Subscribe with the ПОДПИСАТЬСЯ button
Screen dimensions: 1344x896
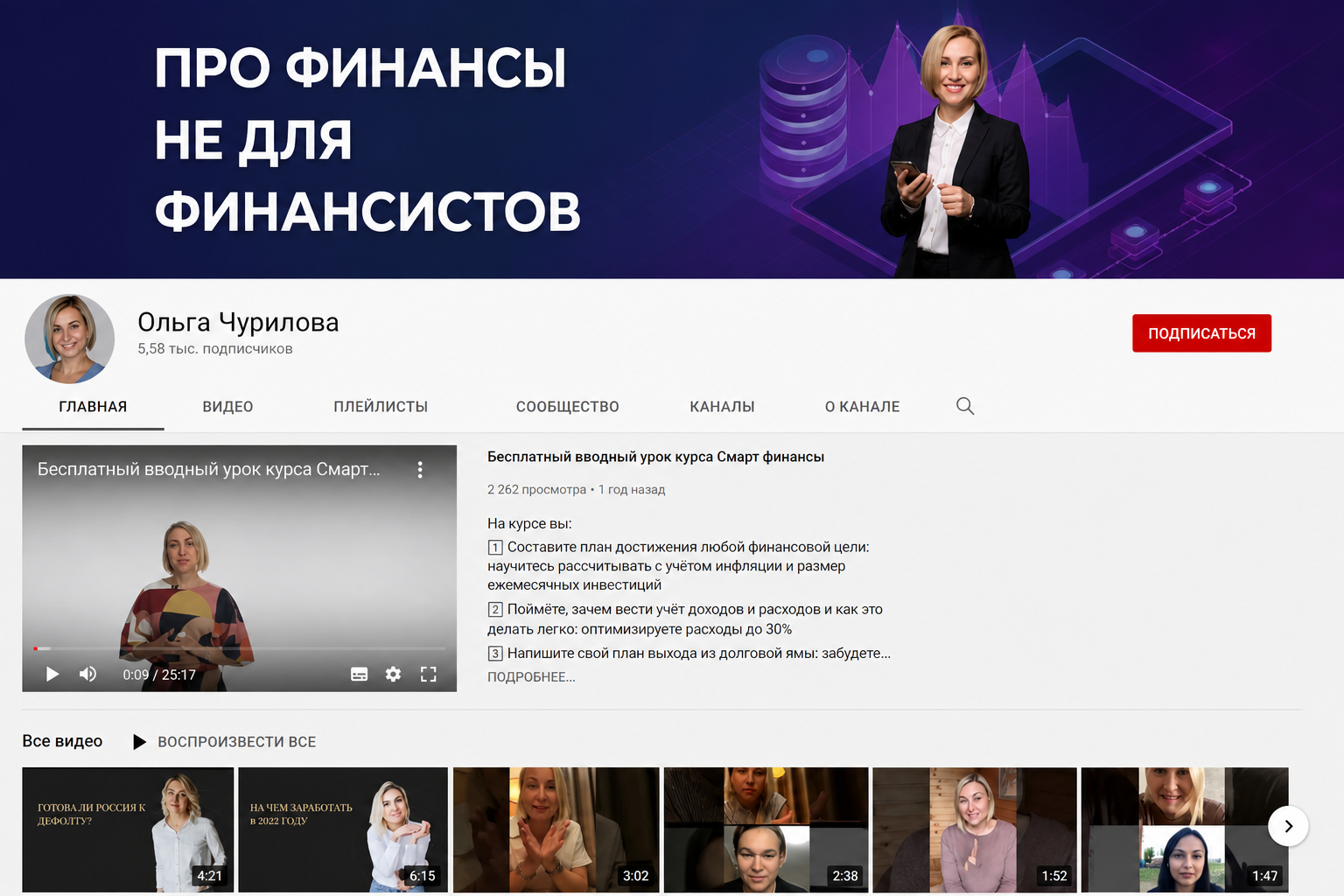click(1201, 333)
